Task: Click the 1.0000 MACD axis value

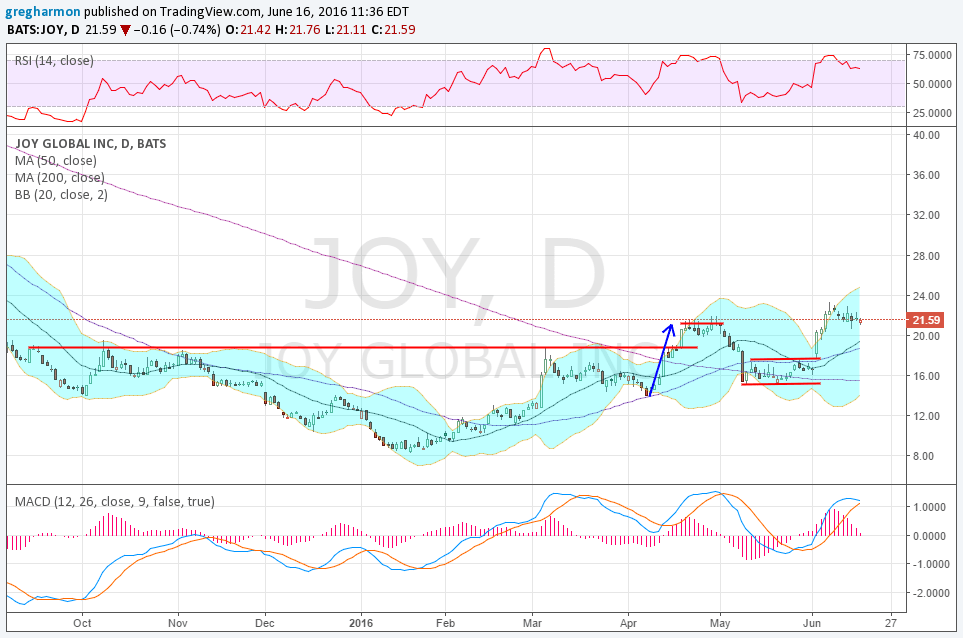Action: [x=930, y=507]
